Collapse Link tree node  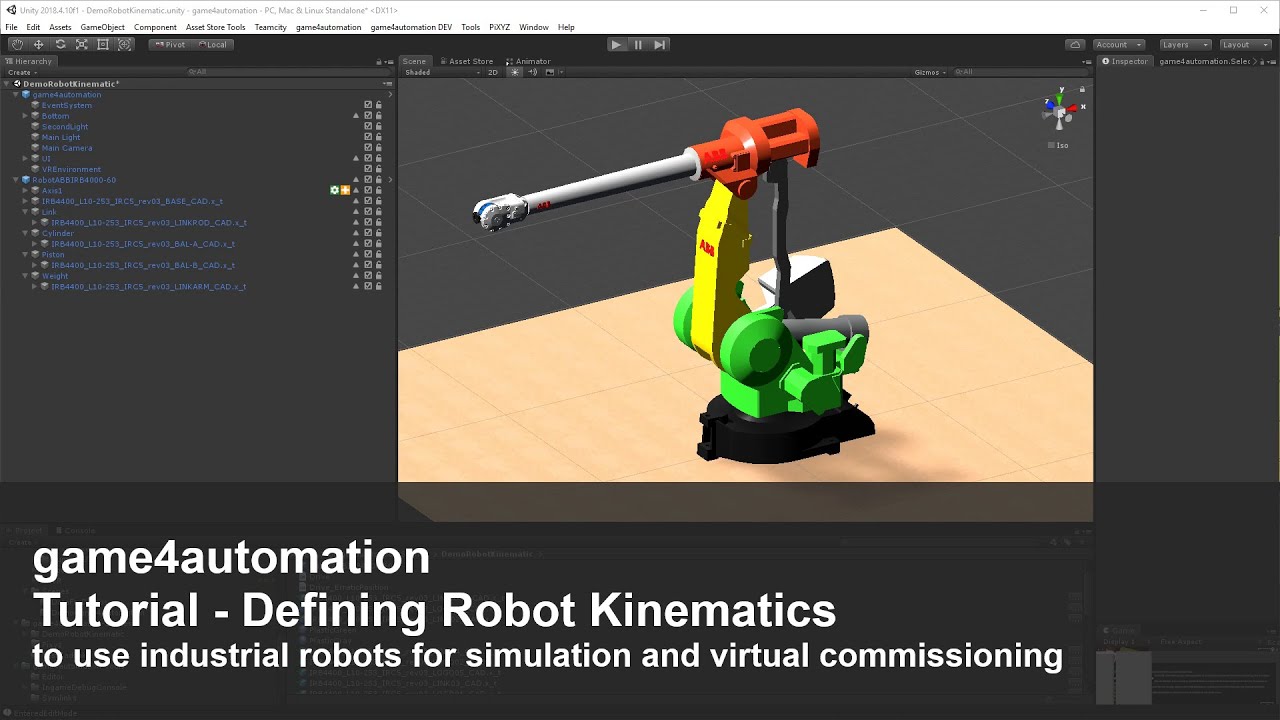pos(26,212)
